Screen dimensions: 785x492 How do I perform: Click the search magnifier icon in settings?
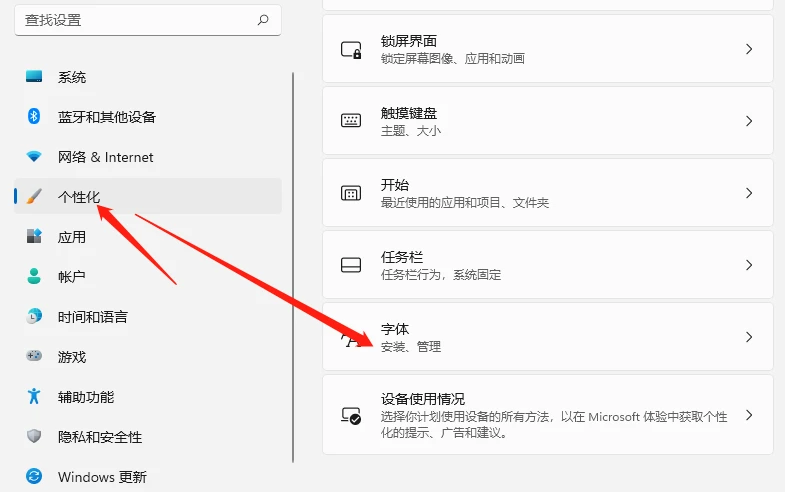point(263,19)
